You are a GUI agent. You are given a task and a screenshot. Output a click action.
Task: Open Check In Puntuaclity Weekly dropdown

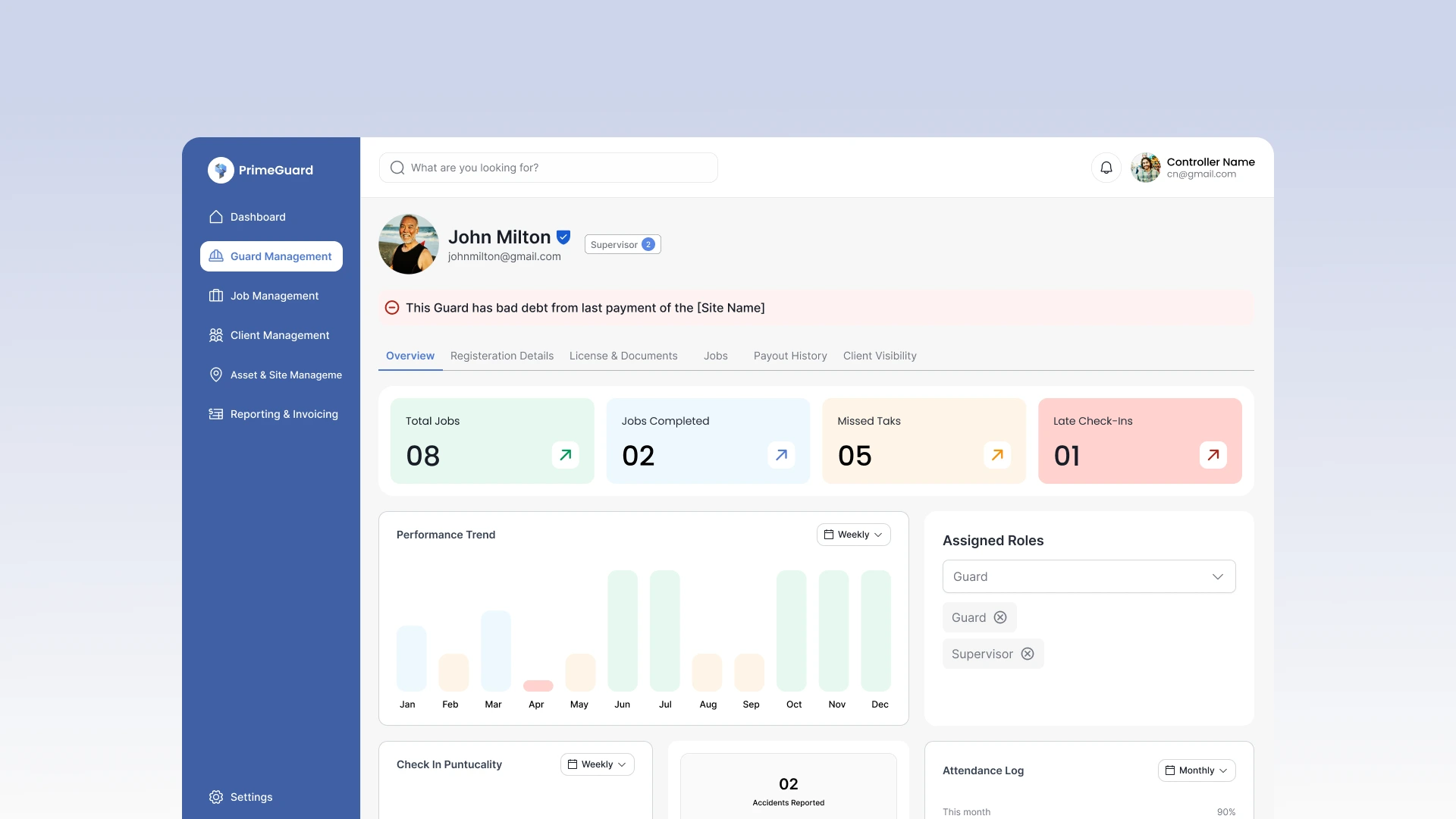(x=598, y=764)
